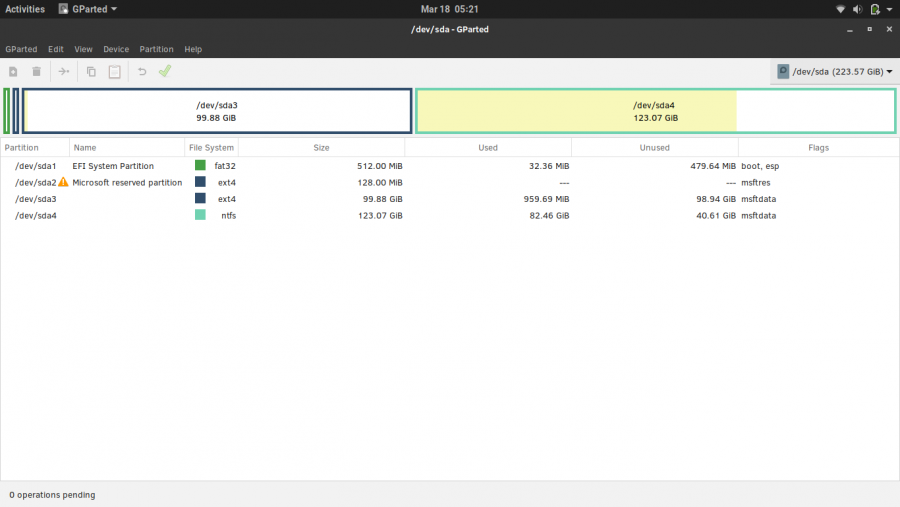Open the Device menu
The width and height of the screenshot is (900, 507).
[x=116, y=49]
